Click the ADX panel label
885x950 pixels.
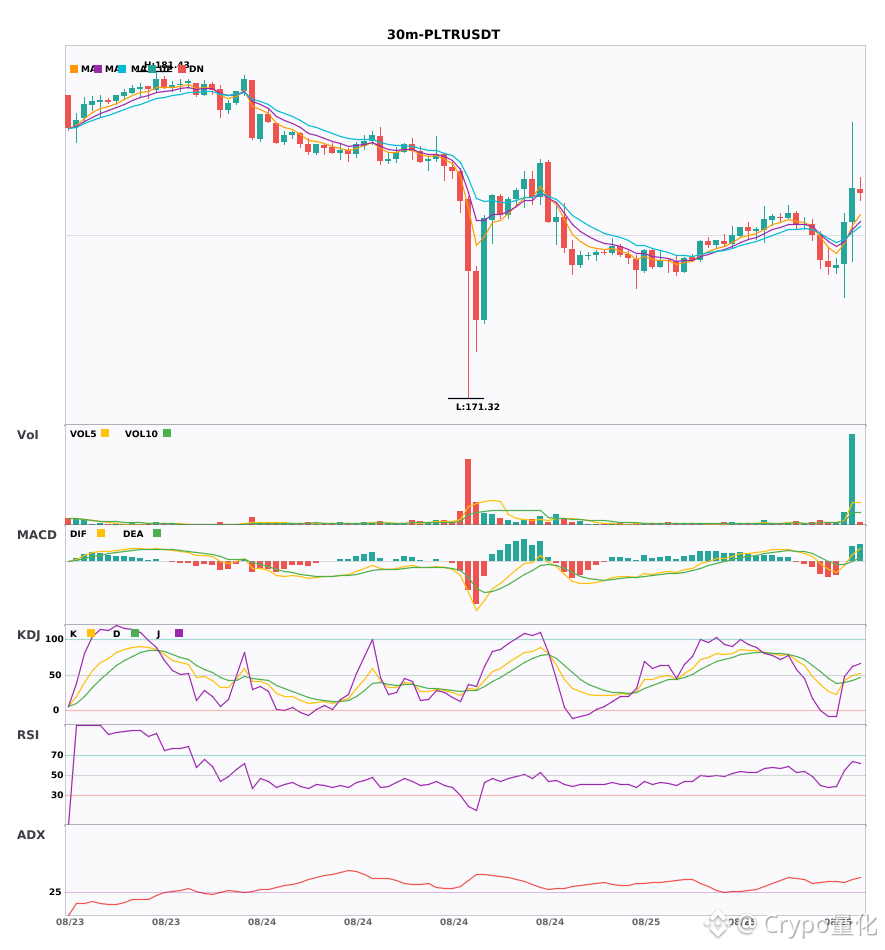click(x=31, y=835)
